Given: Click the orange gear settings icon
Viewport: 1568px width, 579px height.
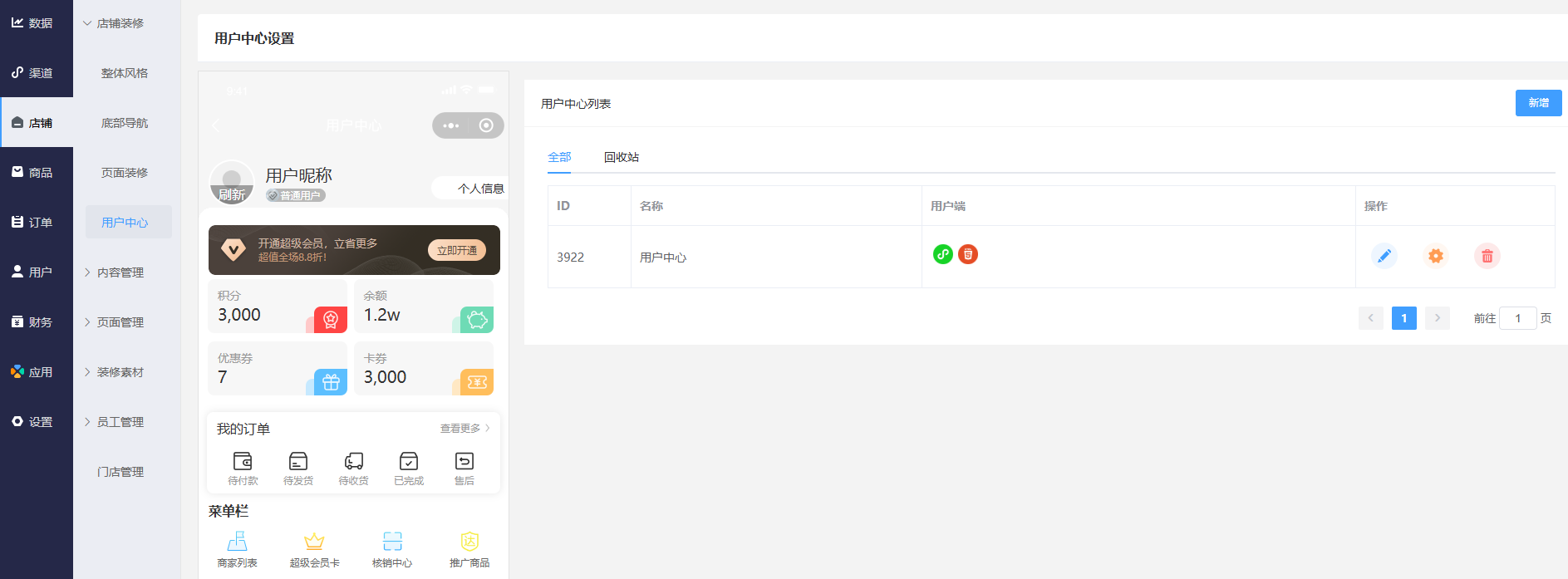Looking at the screenshot, I should [x=1436, y=256].
